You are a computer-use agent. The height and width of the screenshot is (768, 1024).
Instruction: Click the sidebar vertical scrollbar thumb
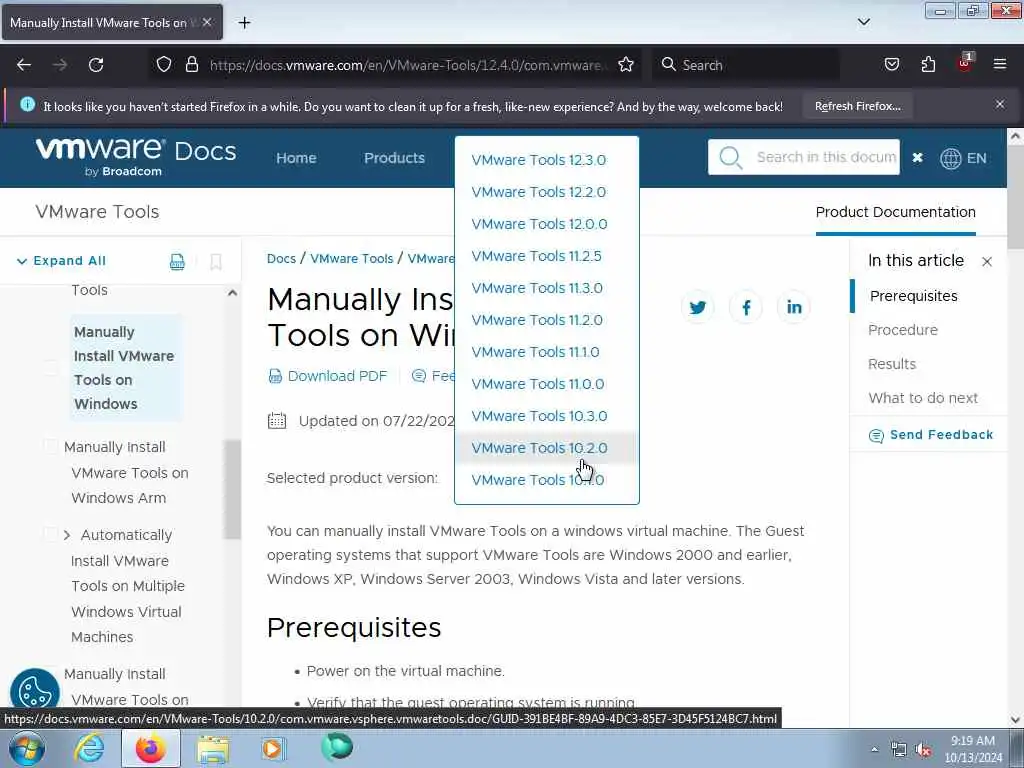232,489
